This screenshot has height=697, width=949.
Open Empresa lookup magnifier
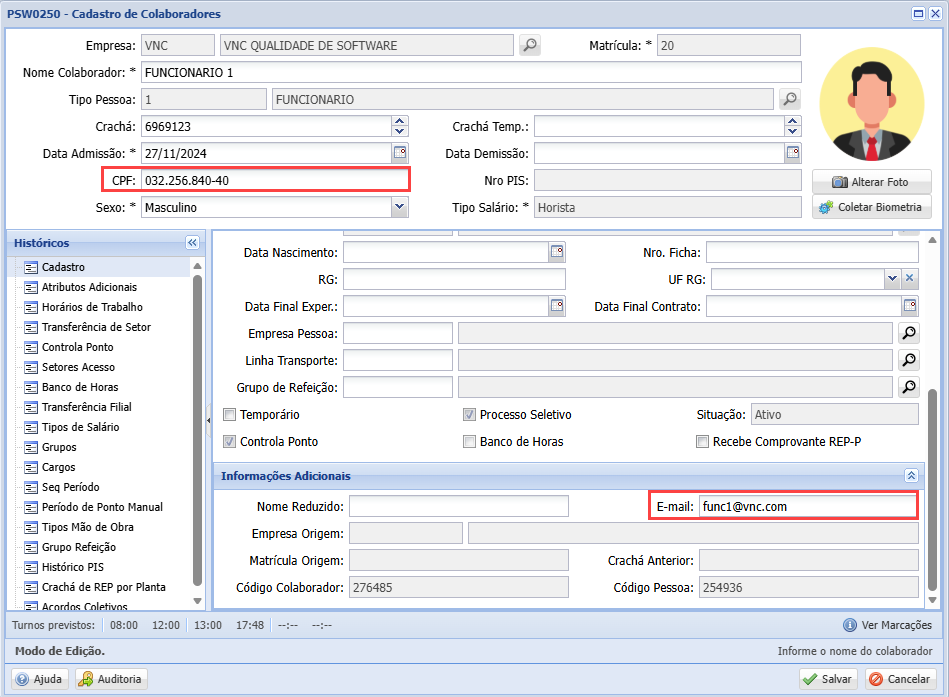530,45
